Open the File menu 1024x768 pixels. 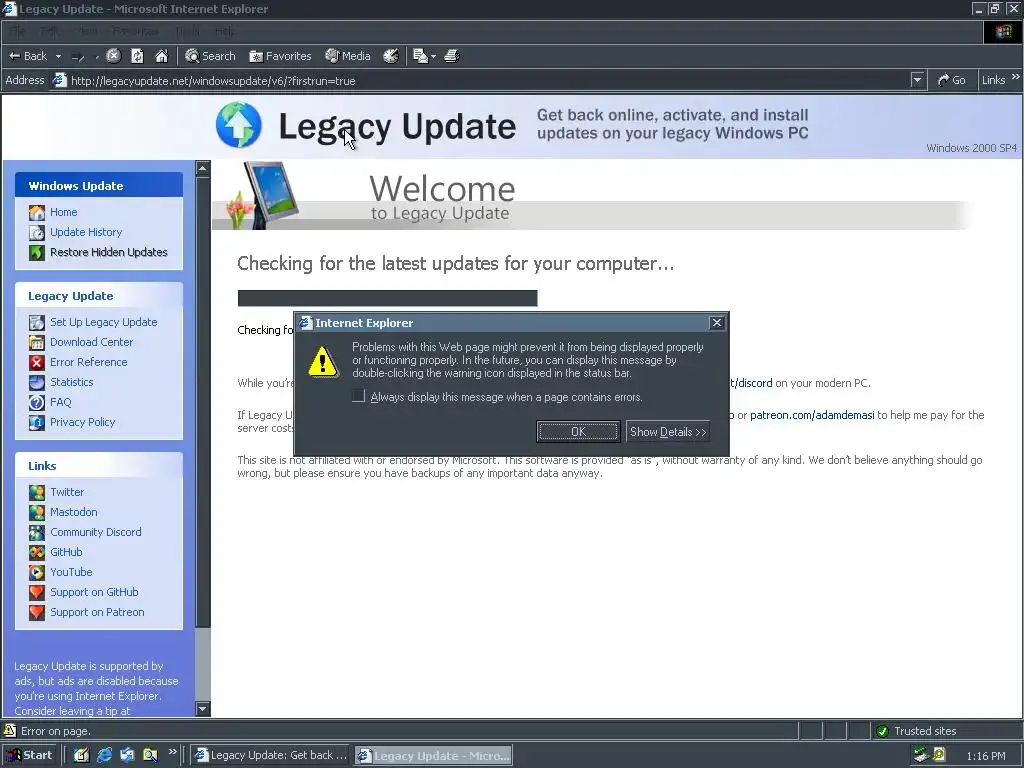coord(18,31)
